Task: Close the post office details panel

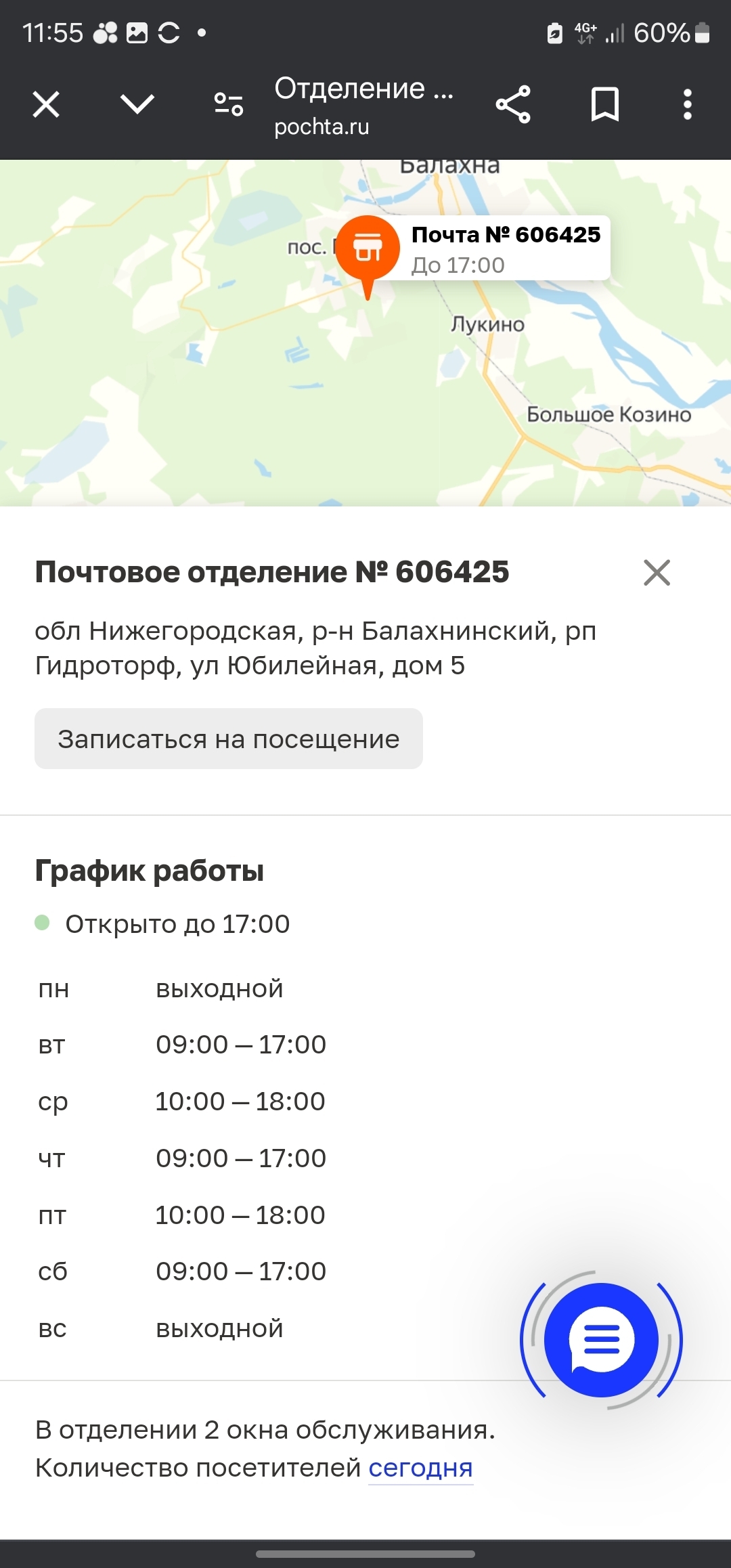Action: click(x=657, y=573)
